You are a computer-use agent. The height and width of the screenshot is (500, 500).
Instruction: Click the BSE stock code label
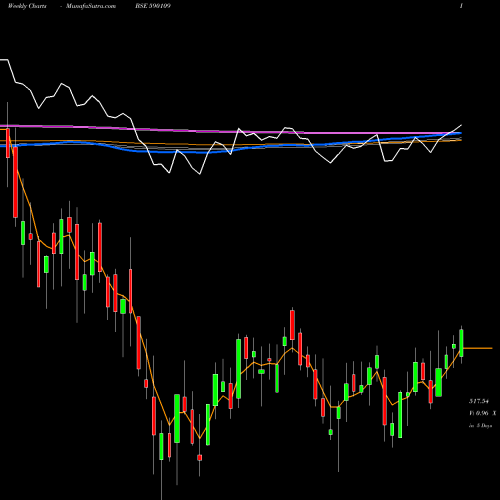(153, 6)
